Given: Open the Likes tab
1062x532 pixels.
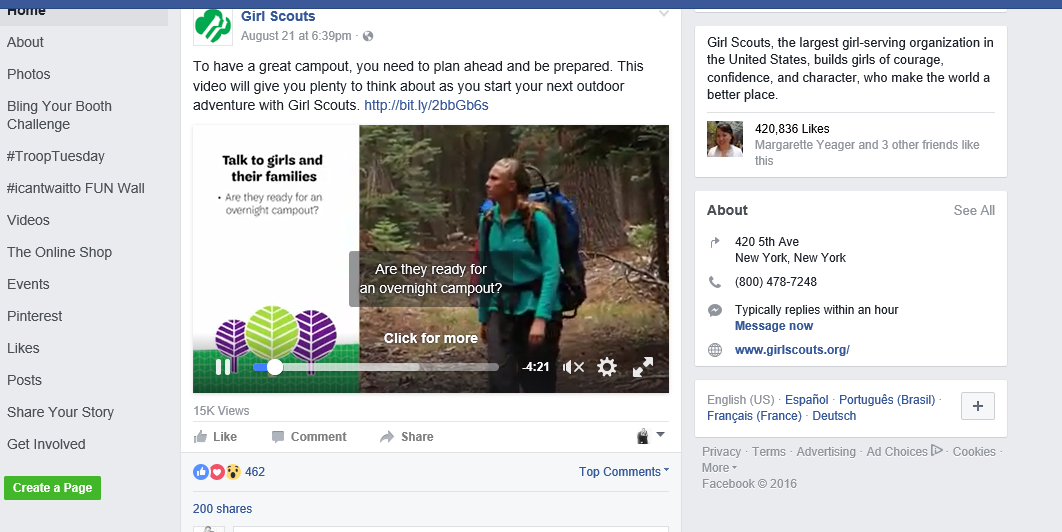Looking at the screenshot, I should (23, 348).
